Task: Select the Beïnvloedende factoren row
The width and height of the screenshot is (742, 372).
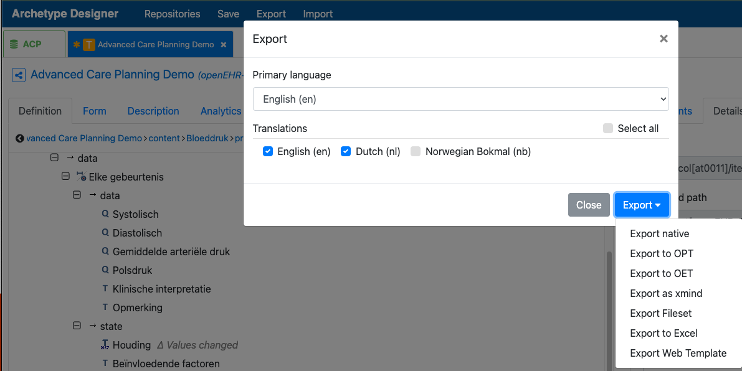Action: click(166, 363)
